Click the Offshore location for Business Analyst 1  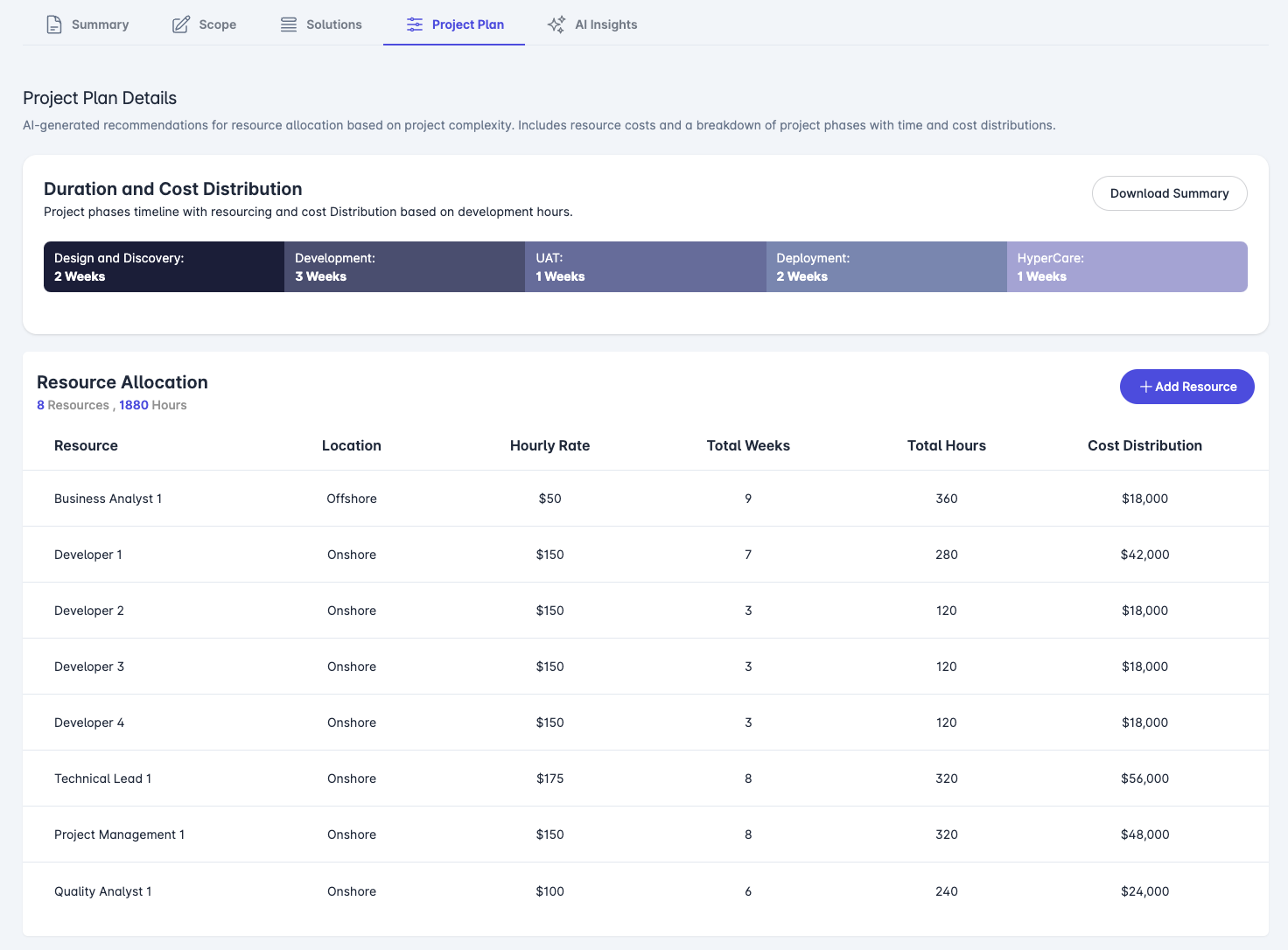[352, 499]
